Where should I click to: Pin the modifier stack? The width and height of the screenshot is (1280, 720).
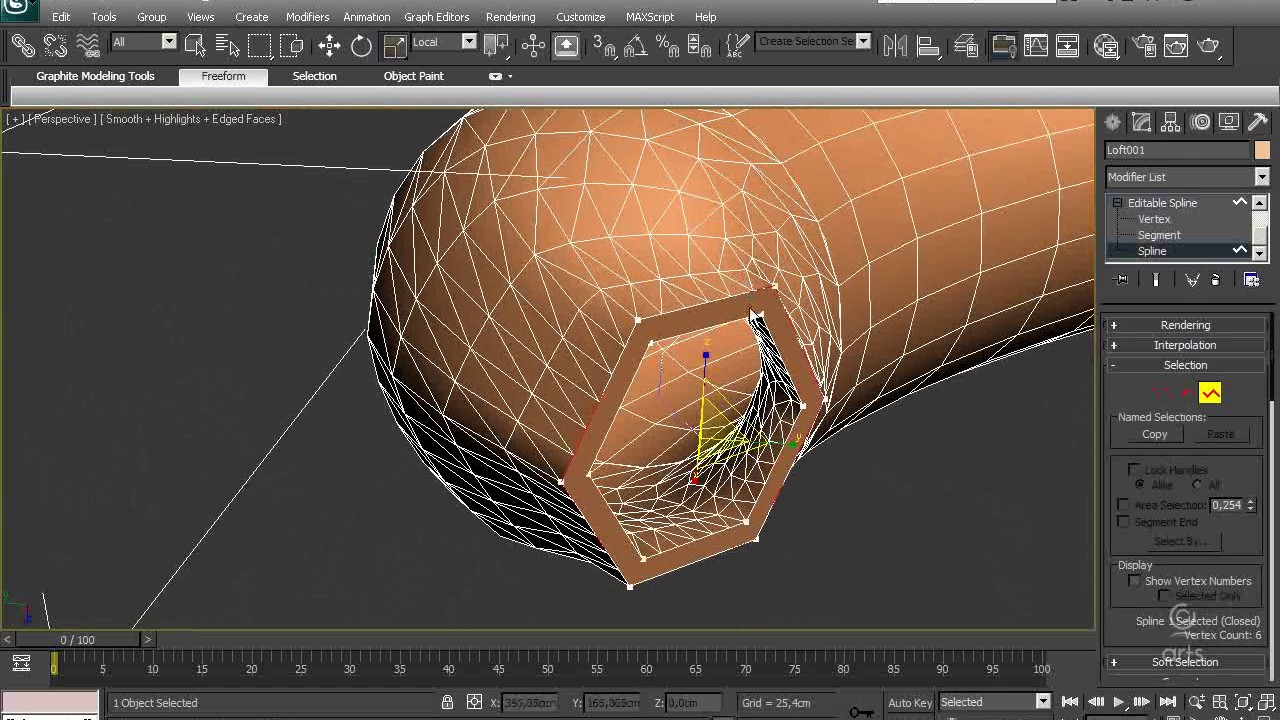coord(1121,280)
